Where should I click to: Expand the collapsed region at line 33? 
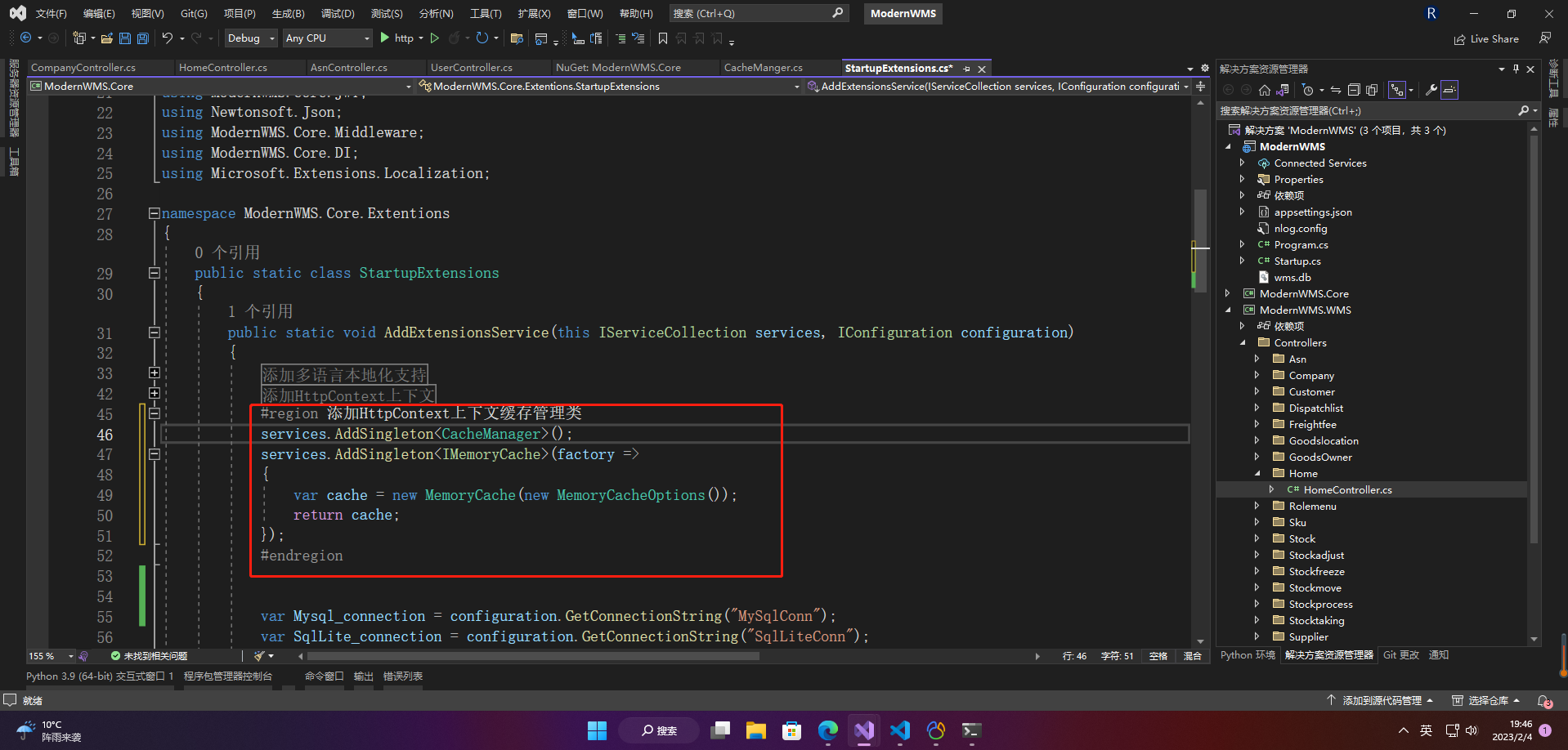pos(154,373)
